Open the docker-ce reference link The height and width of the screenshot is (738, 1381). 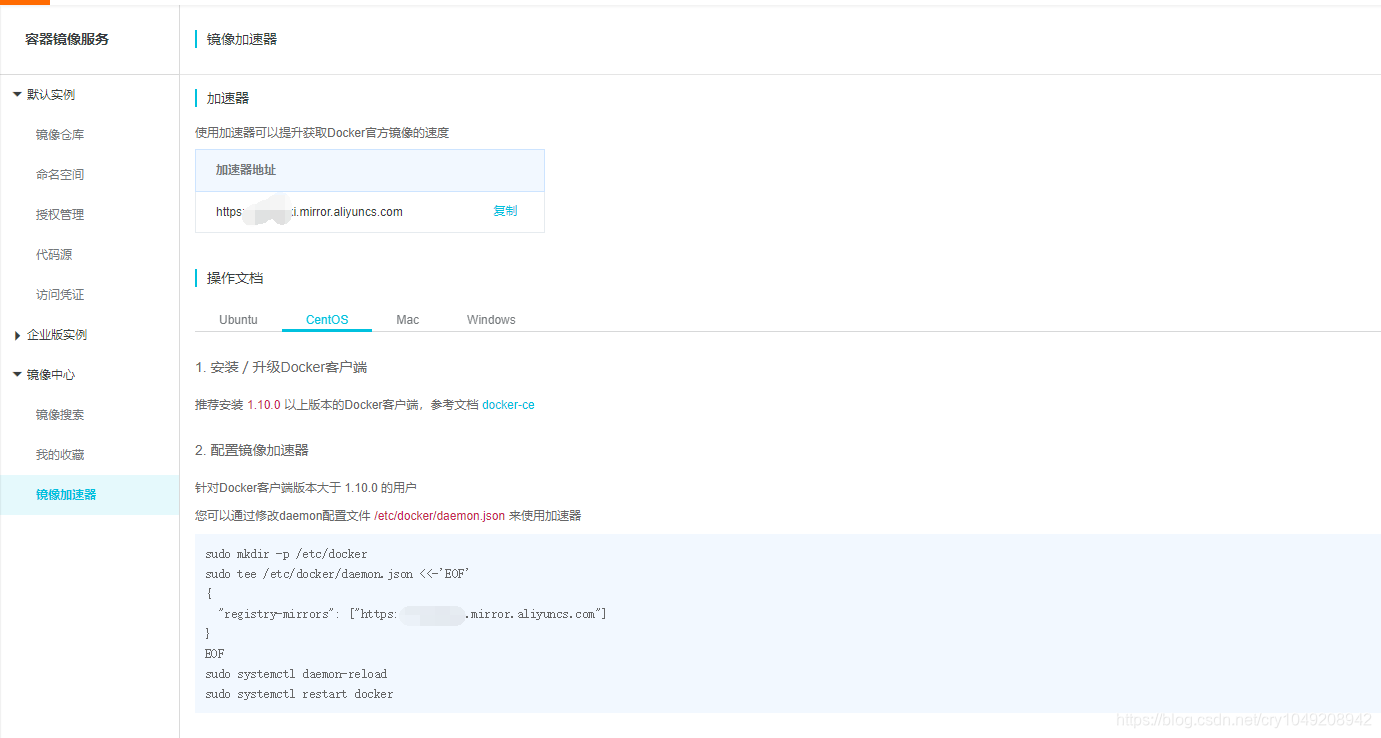tap(508, 405)
